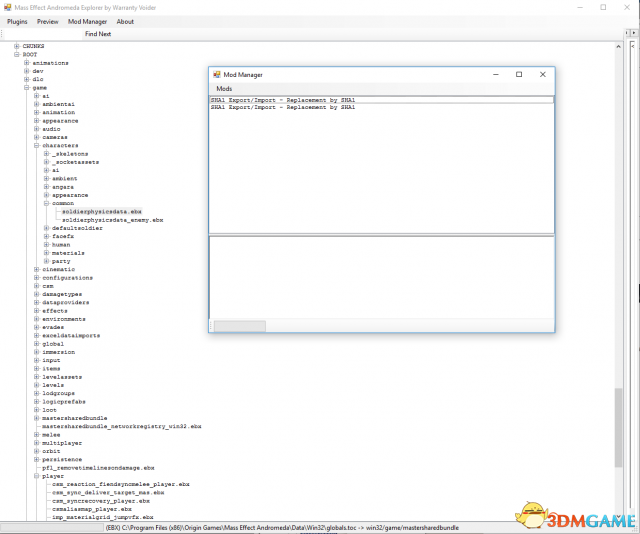
Task: Click the main window app icon in title bar
Action: [x=7, y=7]
